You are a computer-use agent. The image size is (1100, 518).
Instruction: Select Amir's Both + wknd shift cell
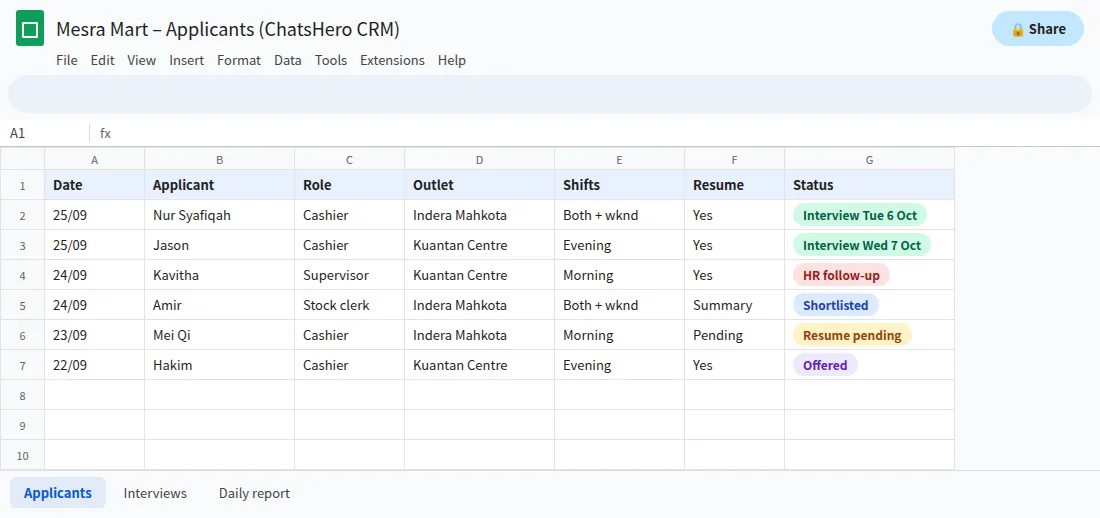coord(619,305)
